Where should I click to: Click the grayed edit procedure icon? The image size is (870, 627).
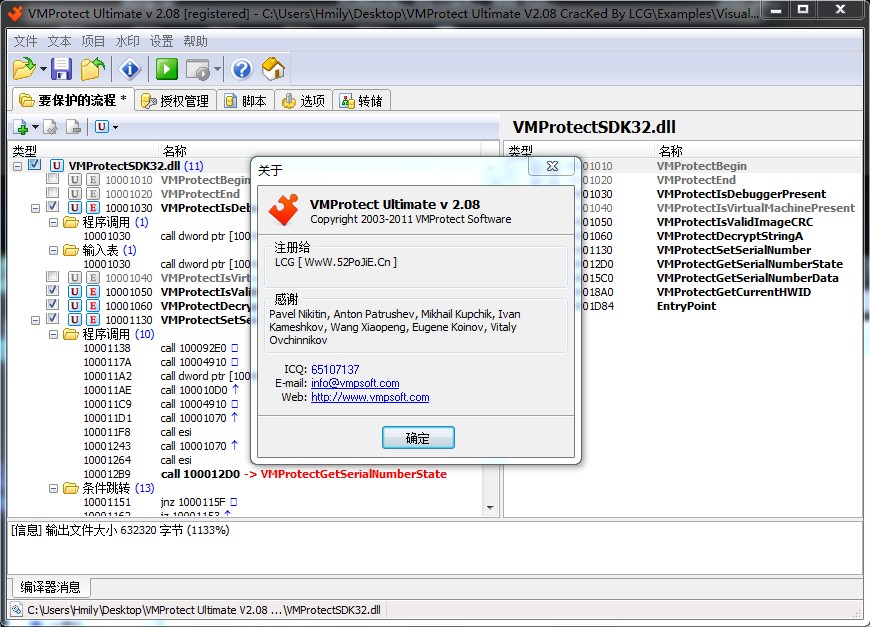50,127
